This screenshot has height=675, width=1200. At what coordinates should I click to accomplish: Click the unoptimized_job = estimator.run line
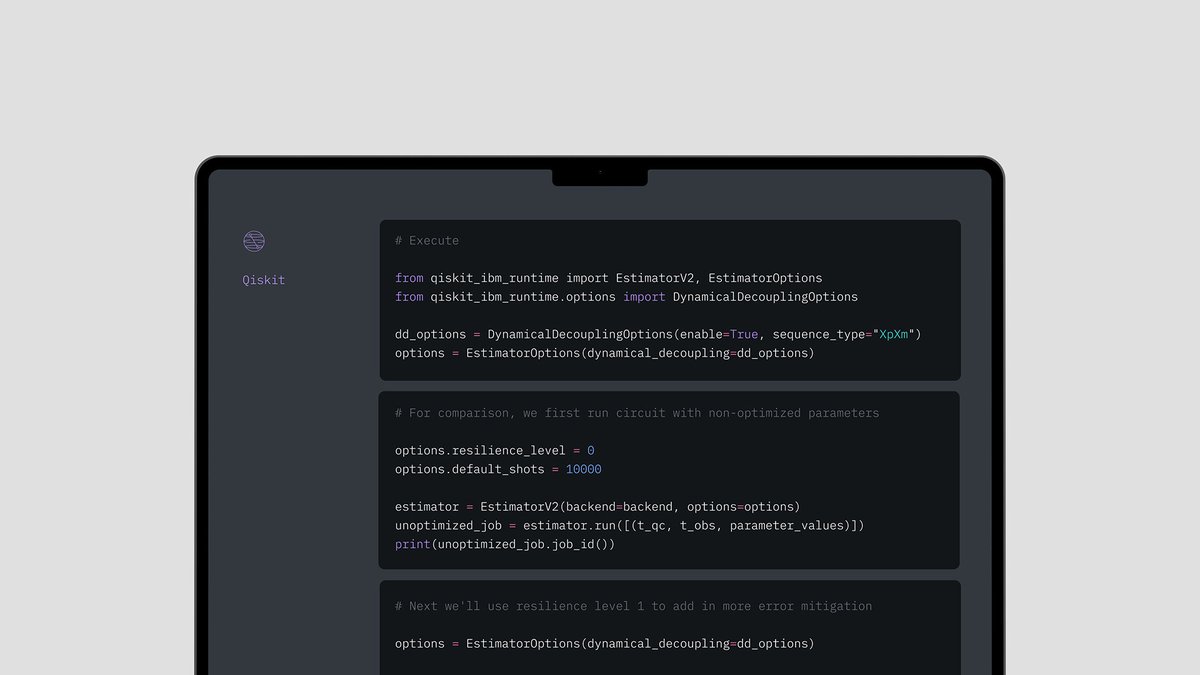pyautogui.click(x=630, y=526)
